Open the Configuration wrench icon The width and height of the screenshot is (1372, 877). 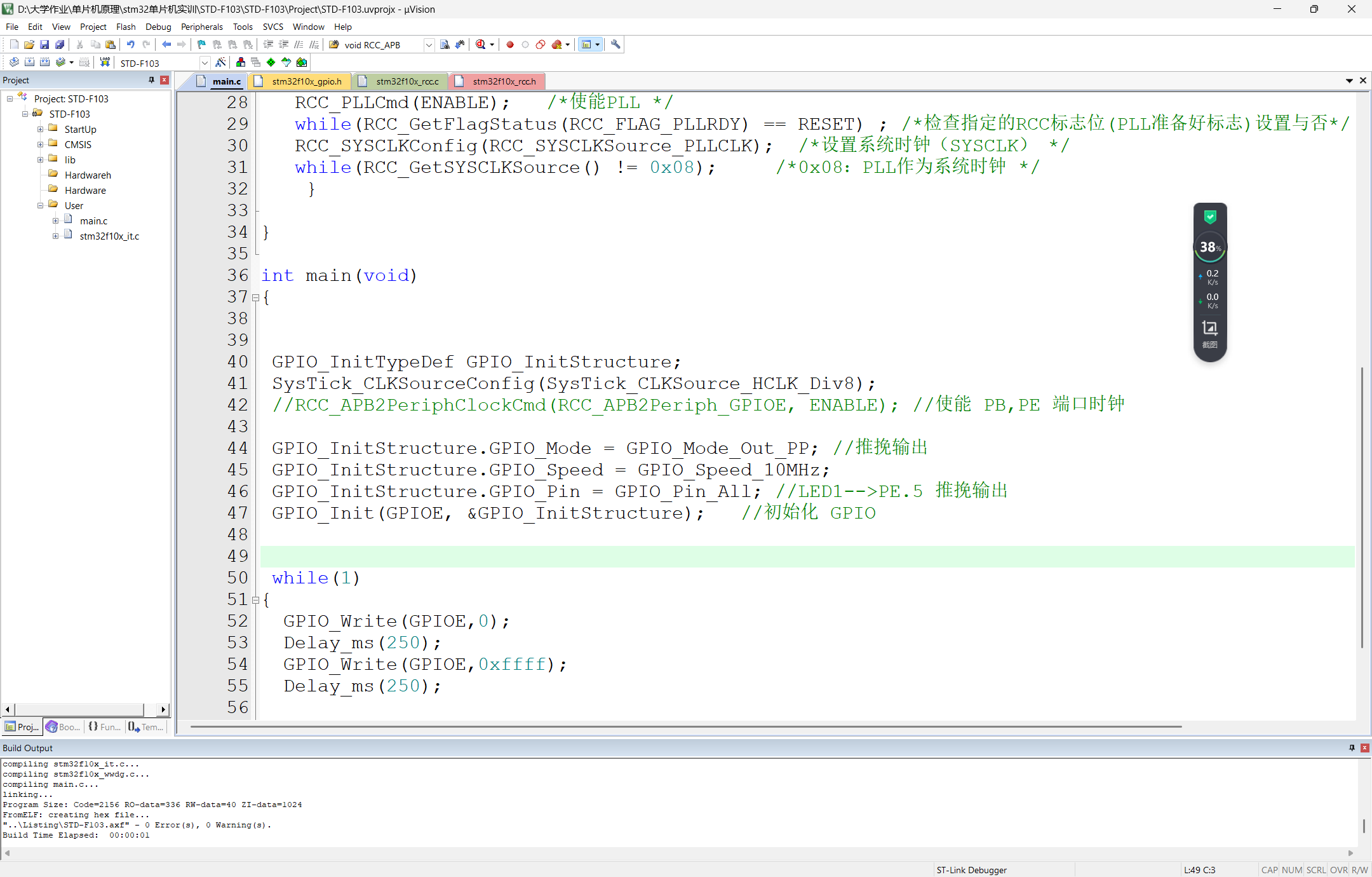[x=615, y=44]
